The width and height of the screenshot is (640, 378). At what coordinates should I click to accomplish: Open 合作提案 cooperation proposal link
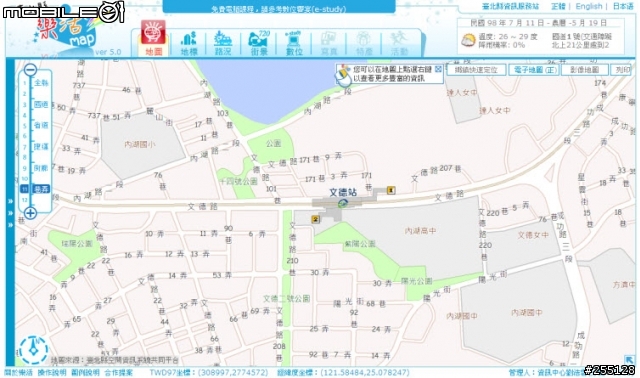[x=119, y=373]
